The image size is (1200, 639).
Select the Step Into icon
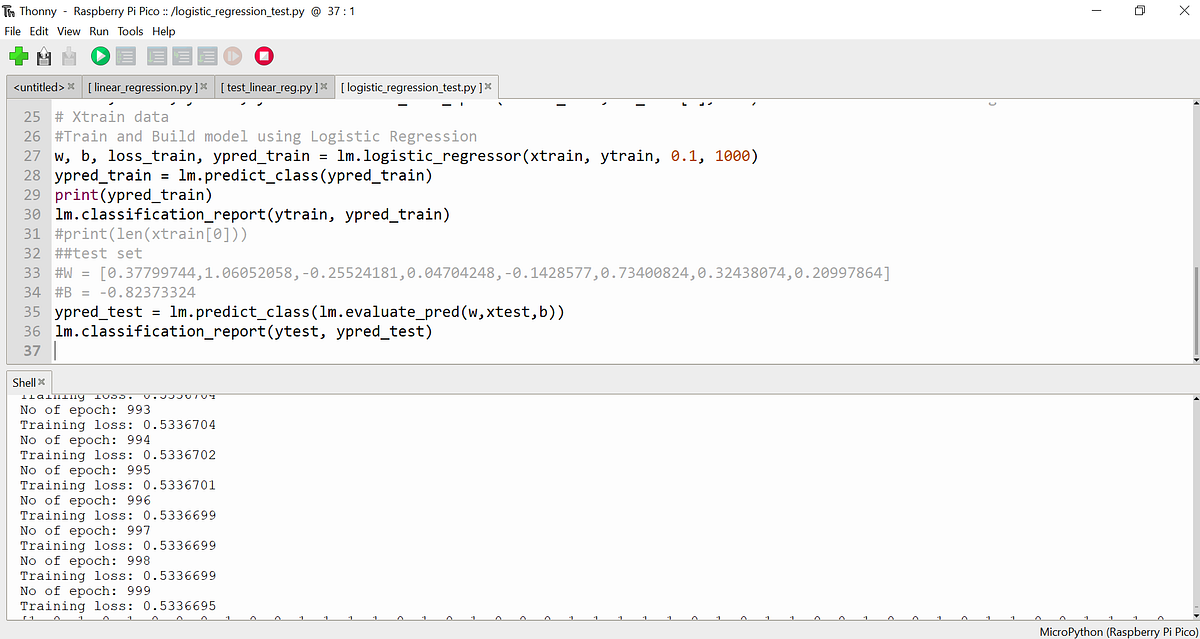point(181,56)
